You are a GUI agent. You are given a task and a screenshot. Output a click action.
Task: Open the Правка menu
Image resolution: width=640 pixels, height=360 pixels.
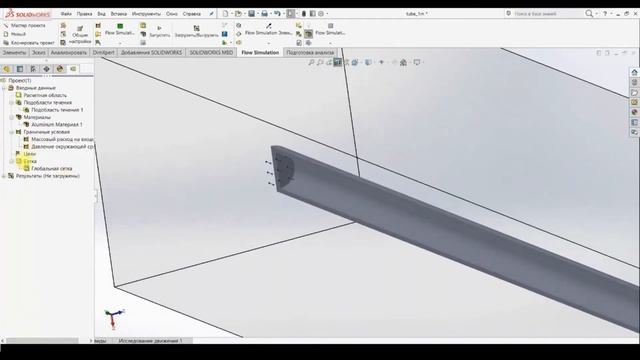point(84,14)
